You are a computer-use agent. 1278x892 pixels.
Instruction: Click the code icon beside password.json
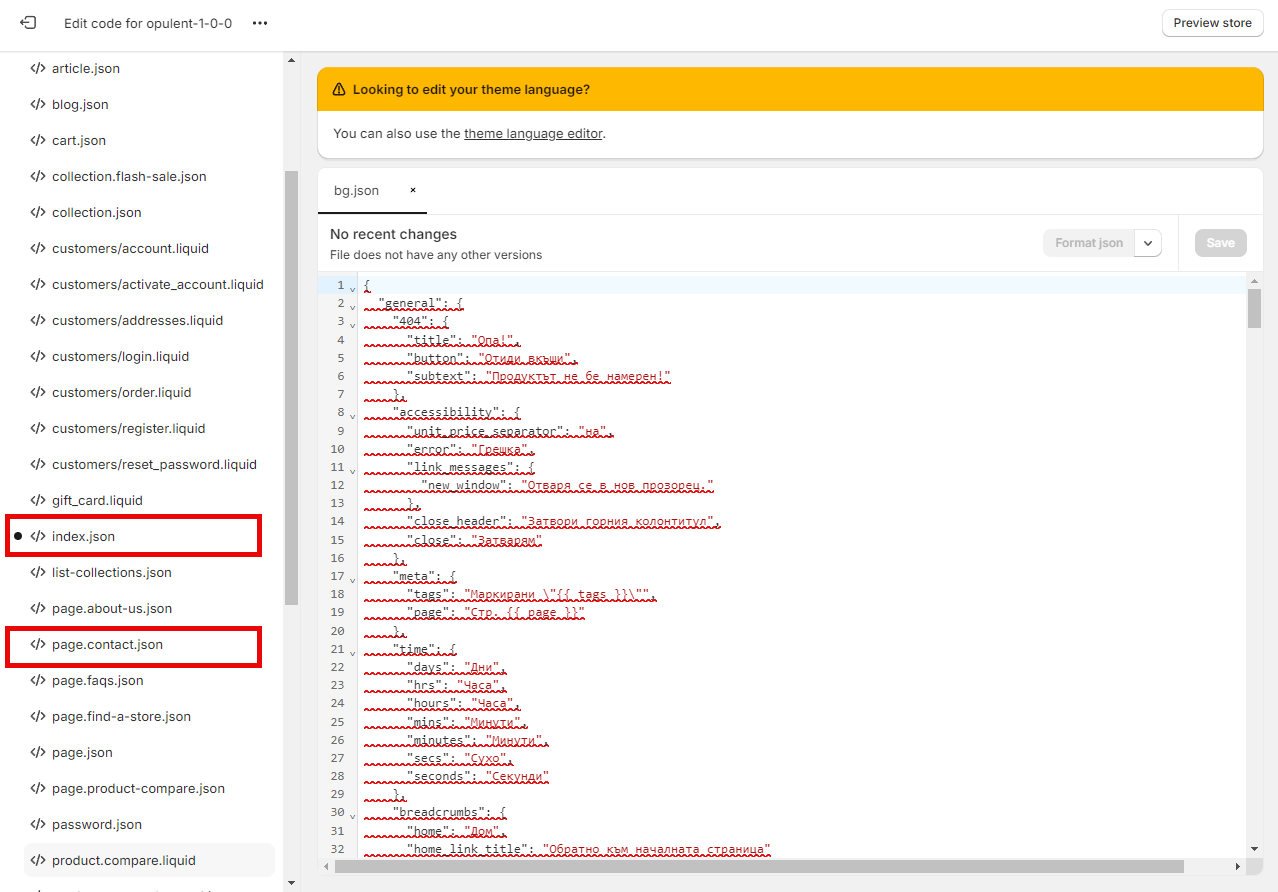point(38,825)
